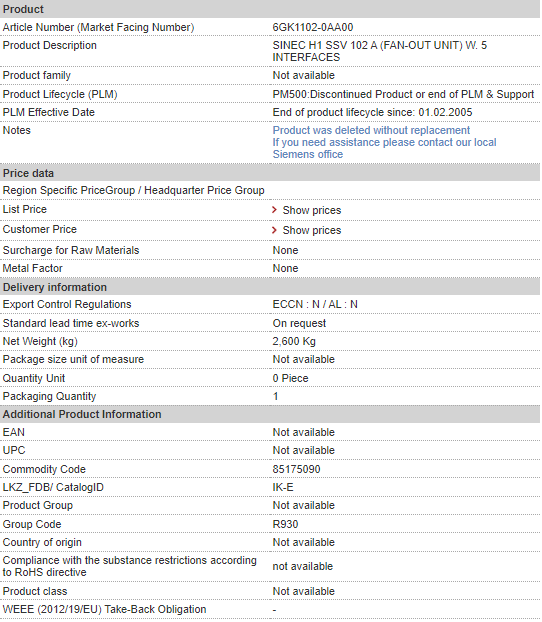The width and height of the screenshot is (542, 622).
Task: Select article number 6GK1102-0AA00
Action: [313, 27]
